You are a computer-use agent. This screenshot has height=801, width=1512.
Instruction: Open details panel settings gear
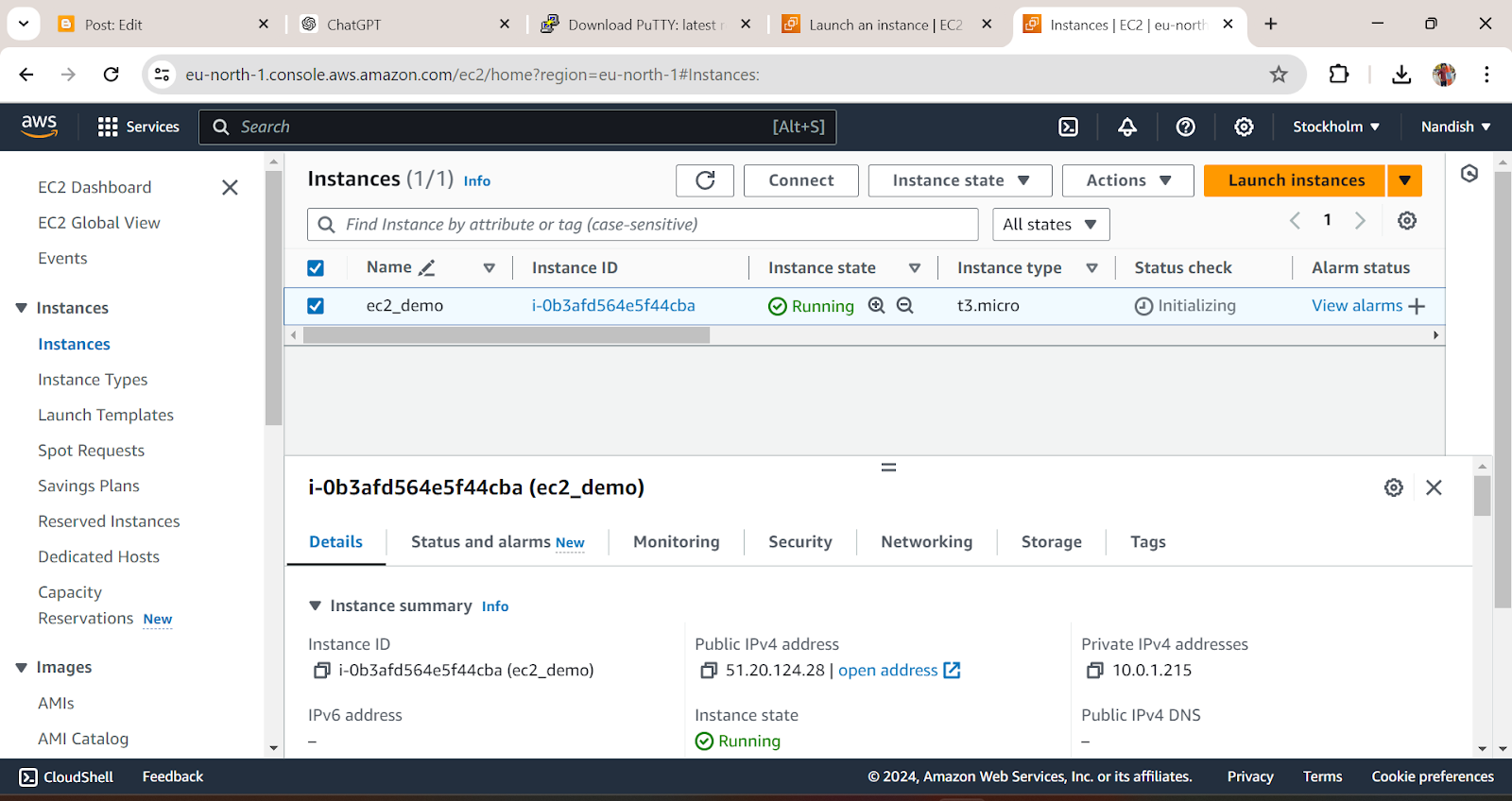(1394, 487)
